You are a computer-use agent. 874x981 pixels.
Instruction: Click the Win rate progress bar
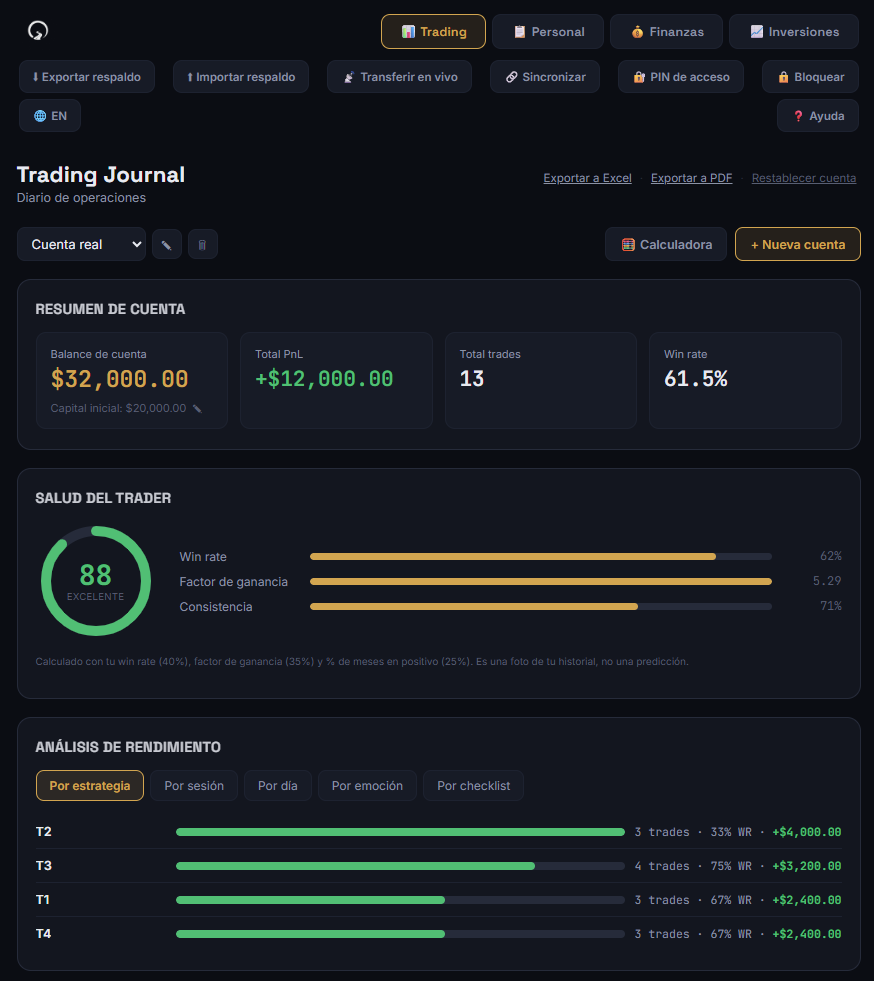tap(541, 556)
